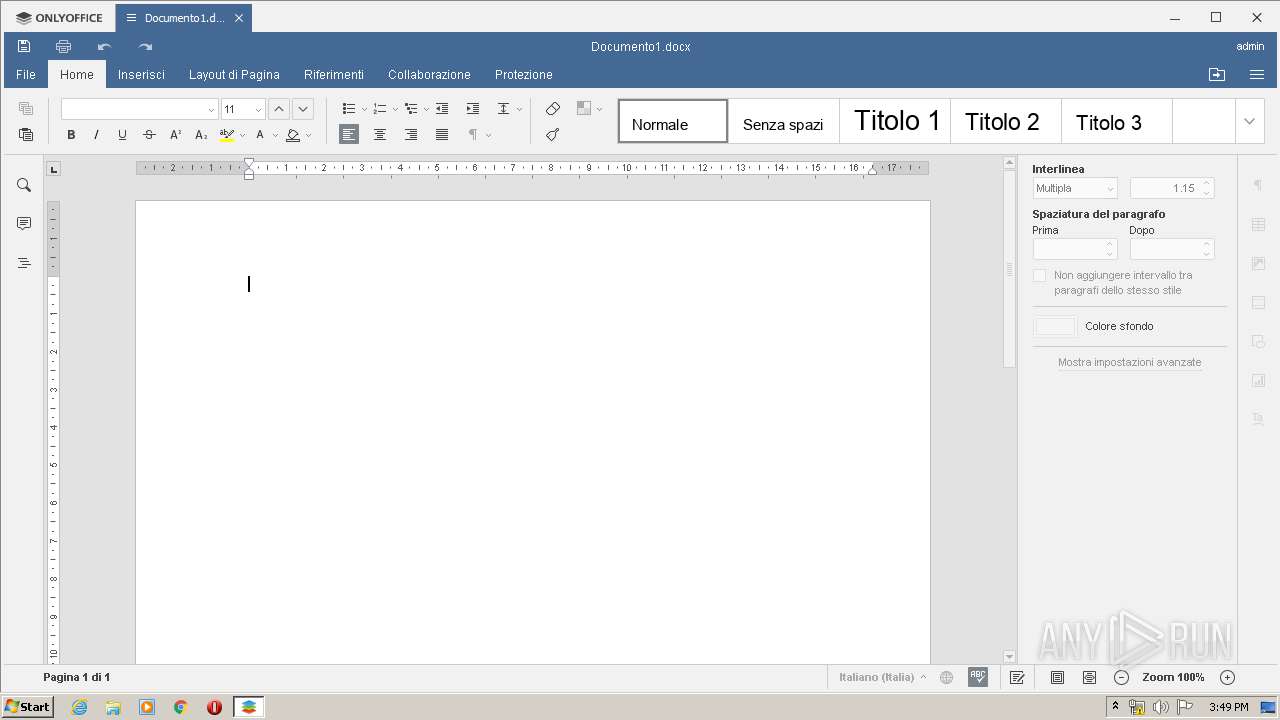This screenshot has width=1280, height=720.
Task: Open font color dropdown arrow
Action: (275, 135)
